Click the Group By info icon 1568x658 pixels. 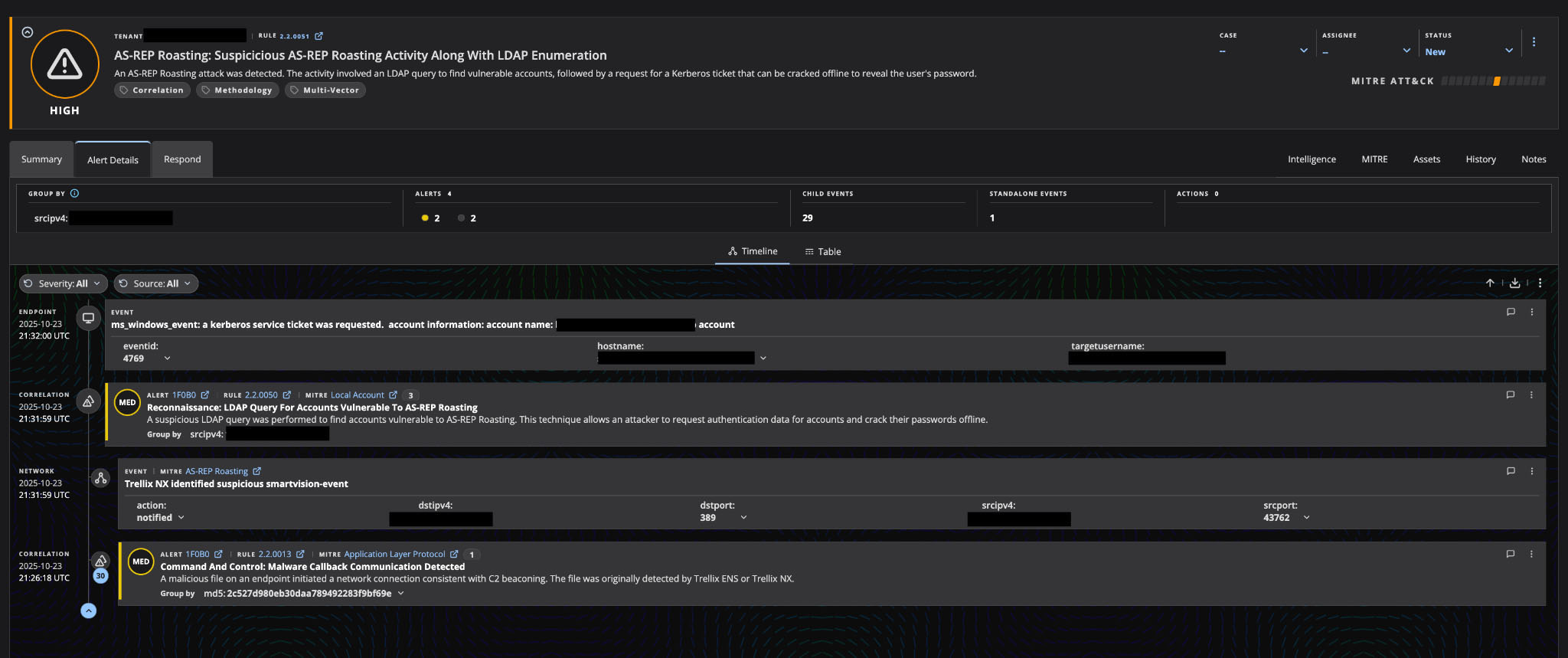click(x=74, y=194)
